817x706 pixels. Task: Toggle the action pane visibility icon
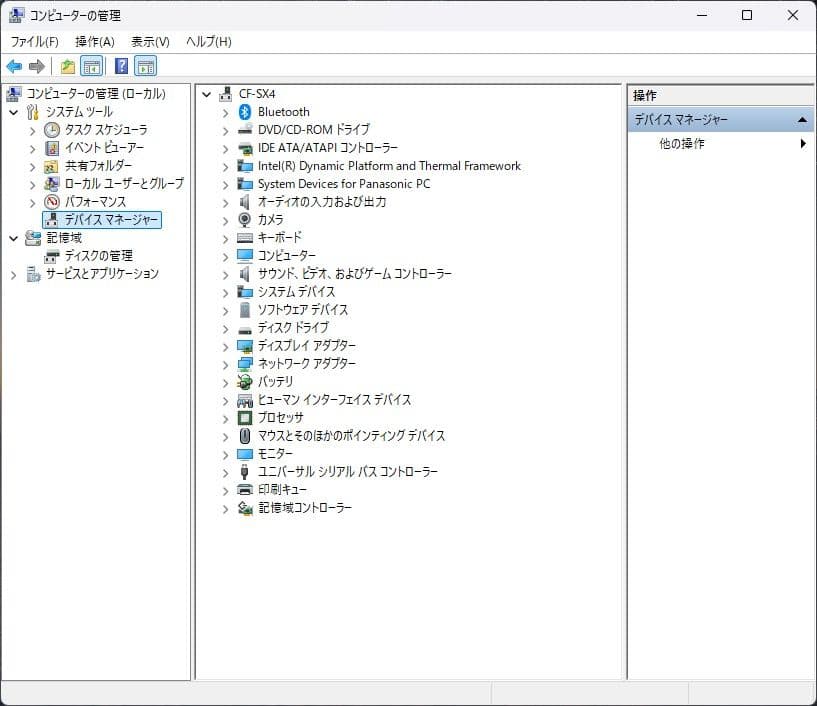pos(145,66)
